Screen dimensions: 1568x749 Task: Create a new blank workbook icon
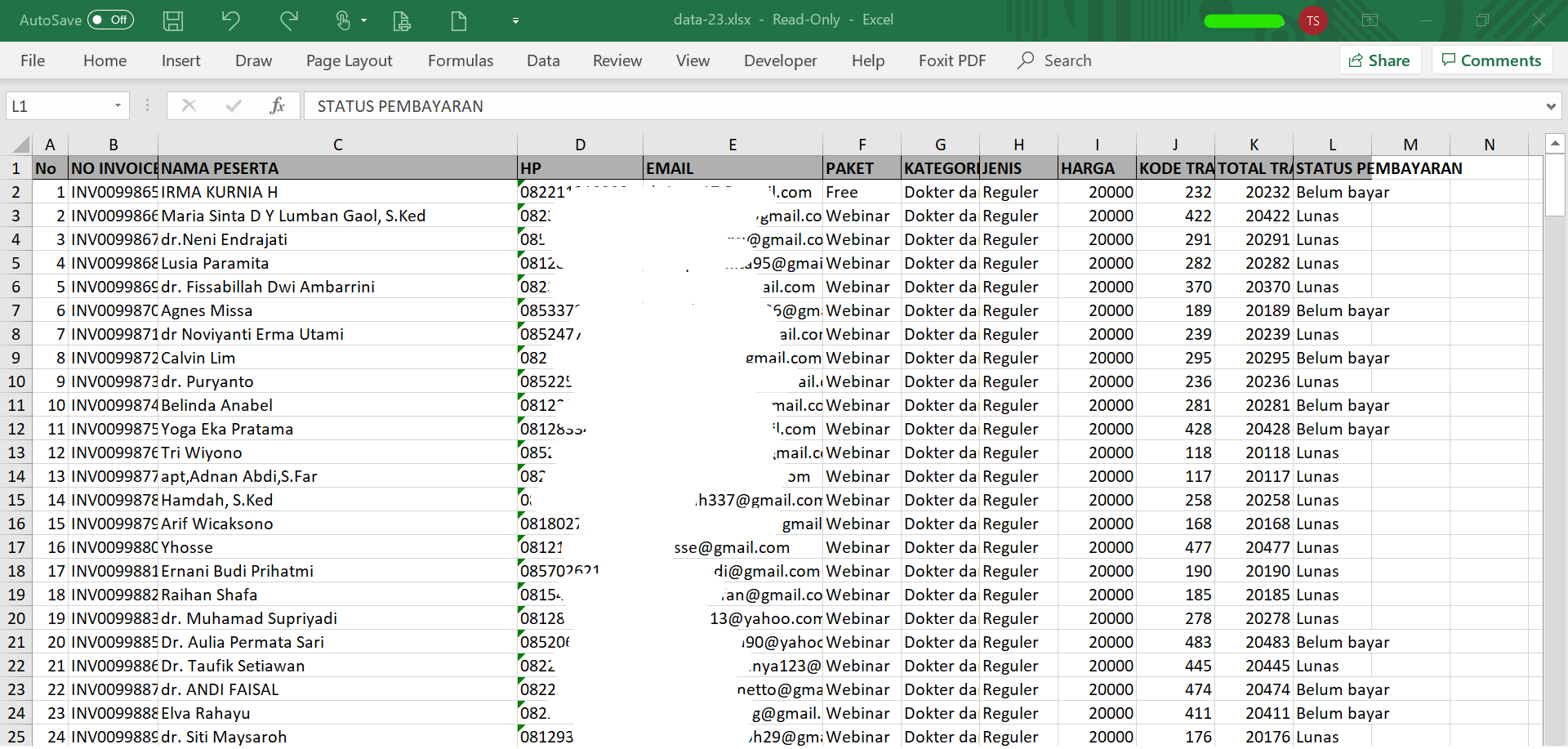click(459, 20)
